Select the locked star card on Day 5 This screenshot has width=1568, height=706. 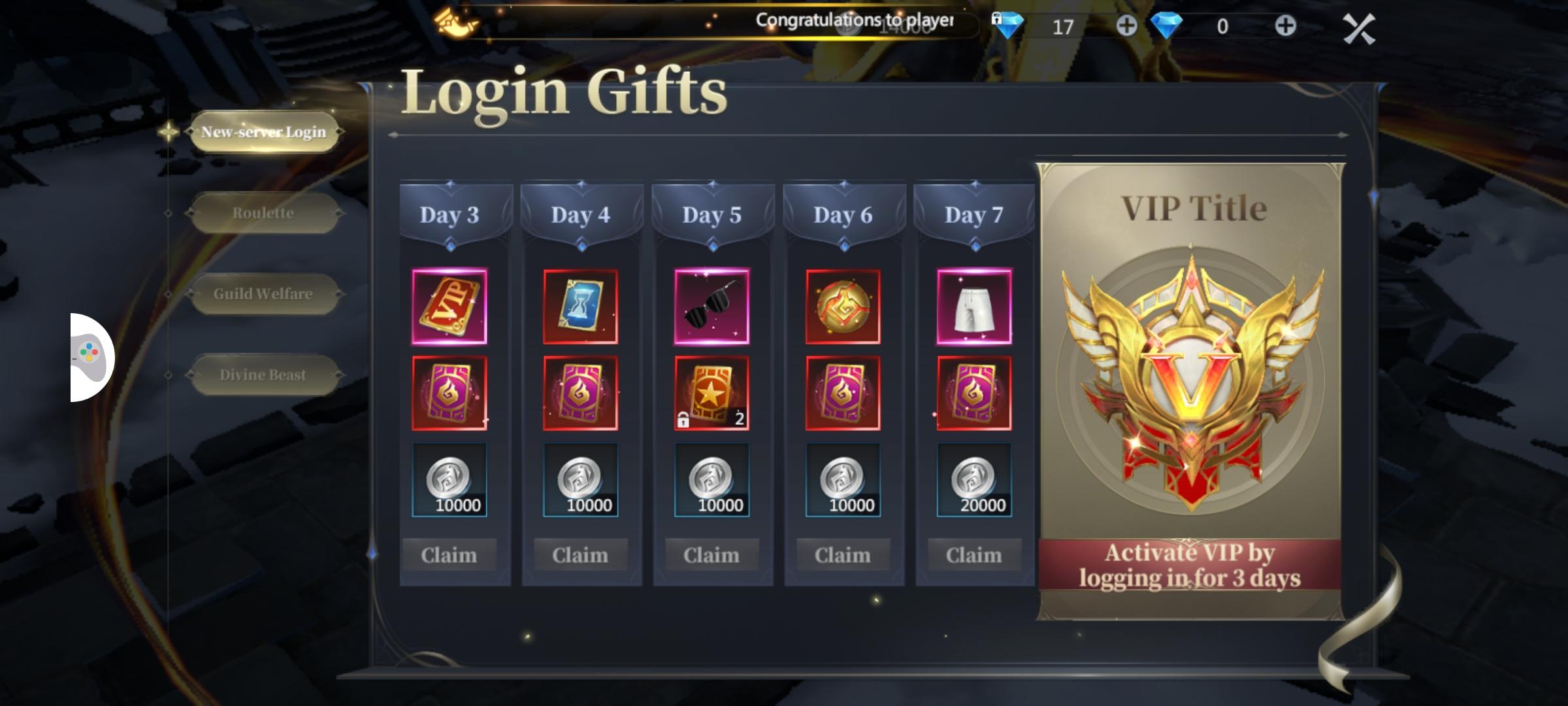coord(711,393)
